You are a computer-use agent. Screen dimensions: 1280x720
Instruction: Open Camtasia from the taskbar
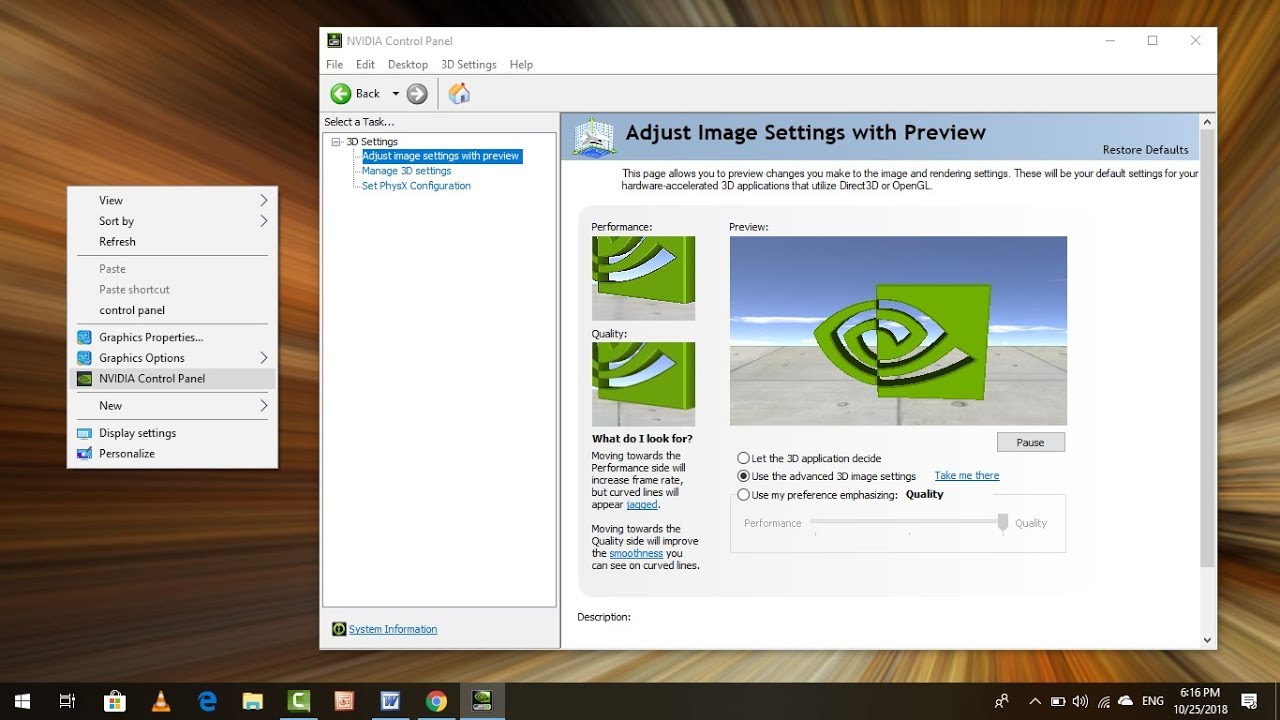click(x=298, y=701)
